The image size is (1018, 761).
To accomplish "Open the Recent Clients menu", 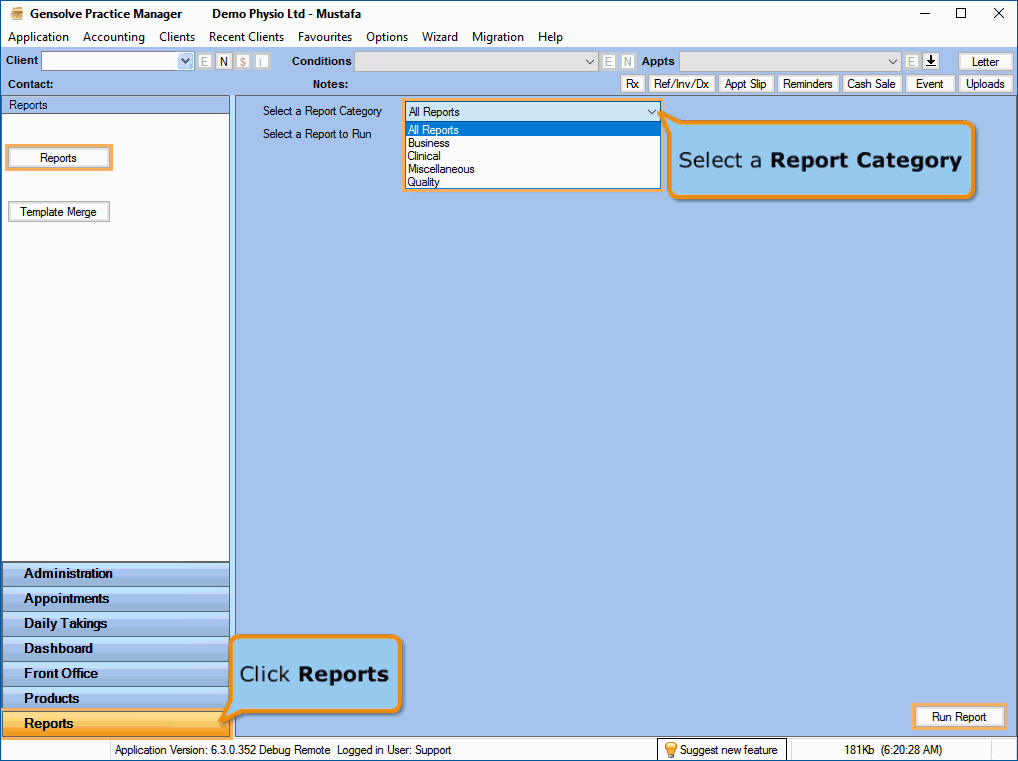I will pyautogui.click(x=246, y=37).
